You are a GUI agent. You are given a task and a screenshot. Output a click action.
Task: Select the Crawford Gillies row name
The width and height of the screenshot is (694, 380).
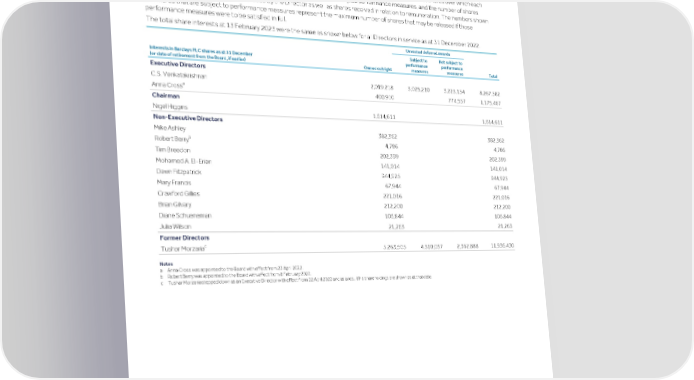(178, 193)
